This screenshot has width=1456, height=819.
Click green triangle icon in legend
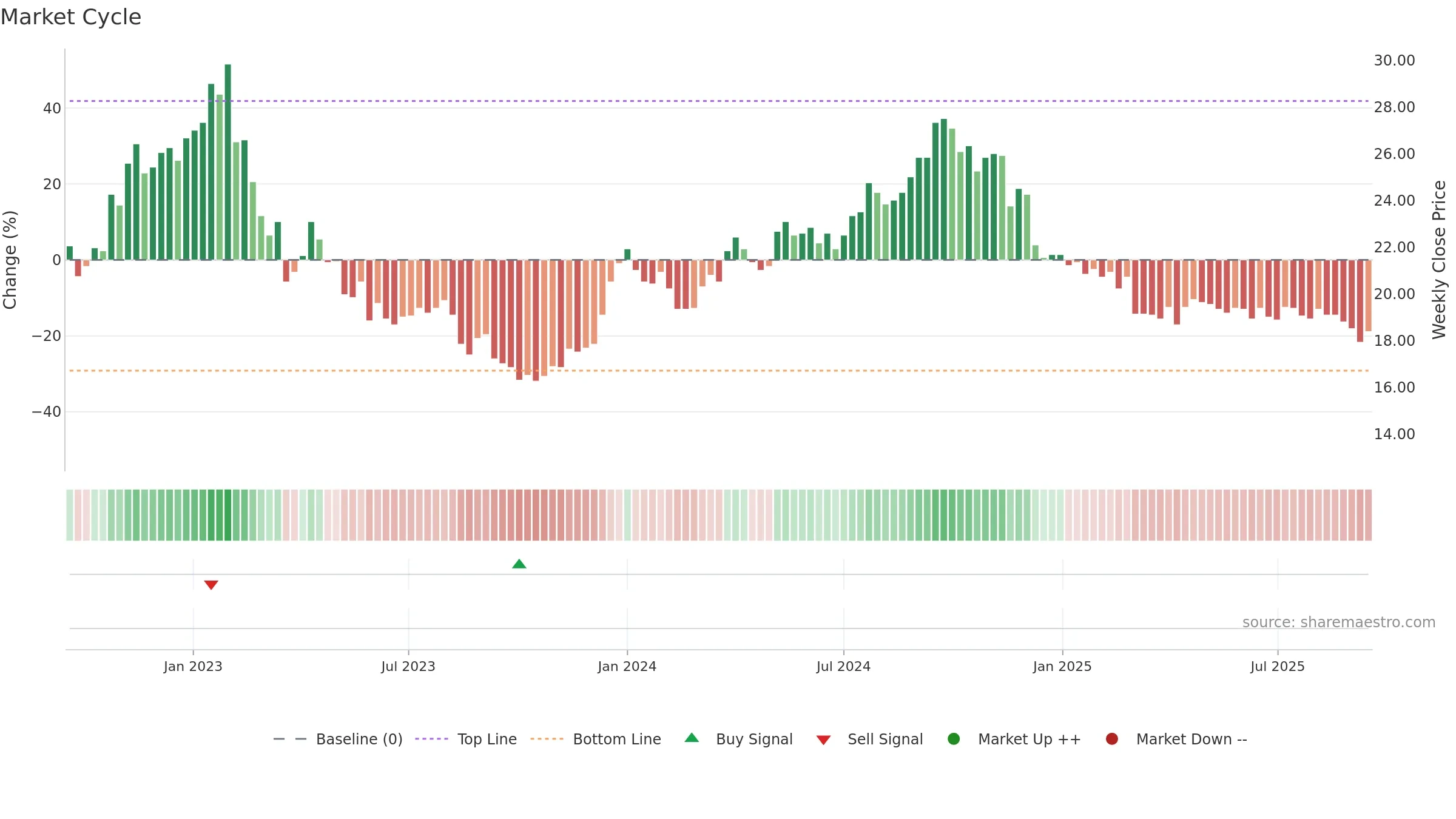692,738
